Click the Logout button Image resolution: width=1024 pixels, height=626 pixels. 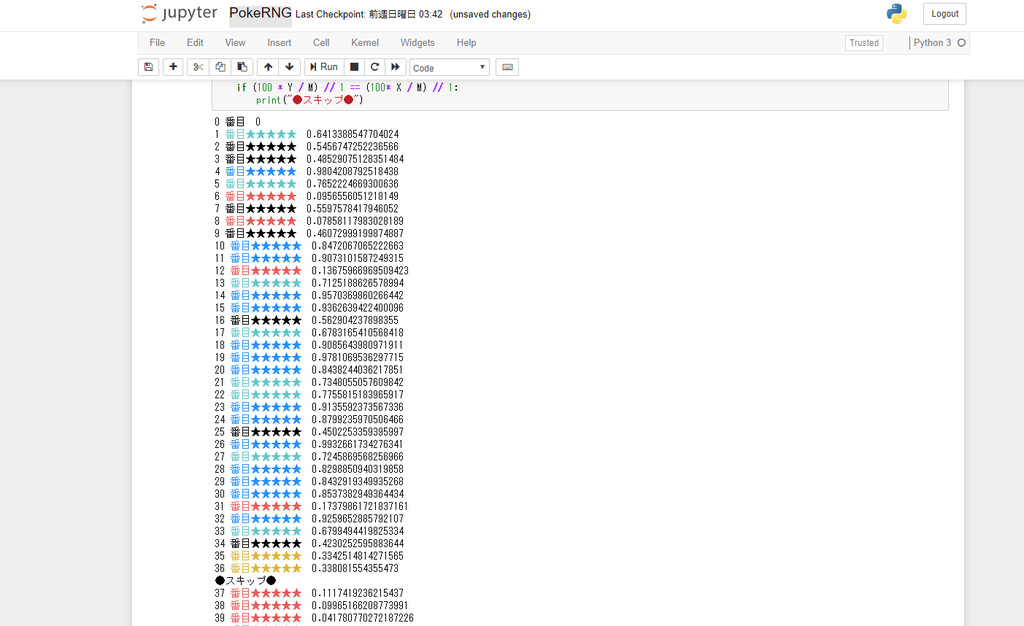944,14
